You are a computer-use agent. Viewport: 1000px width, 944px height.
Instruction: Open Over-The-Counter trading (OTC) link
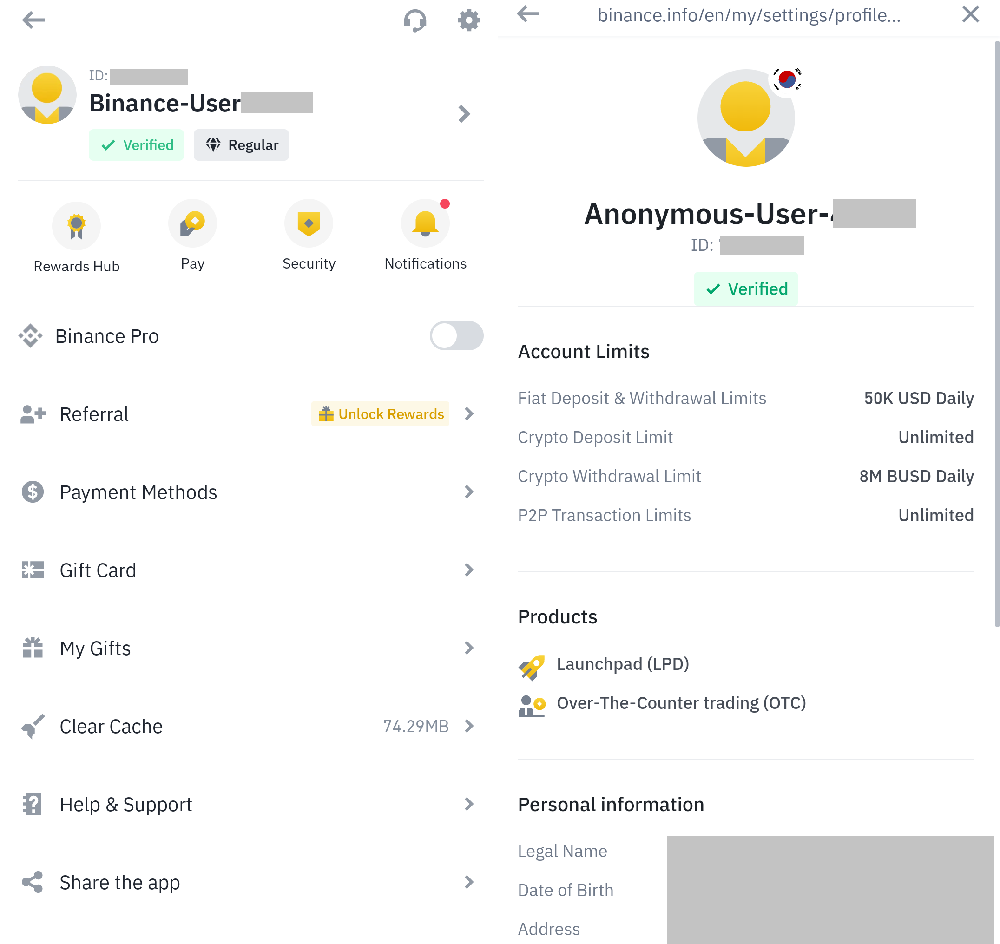coord(681,704)
